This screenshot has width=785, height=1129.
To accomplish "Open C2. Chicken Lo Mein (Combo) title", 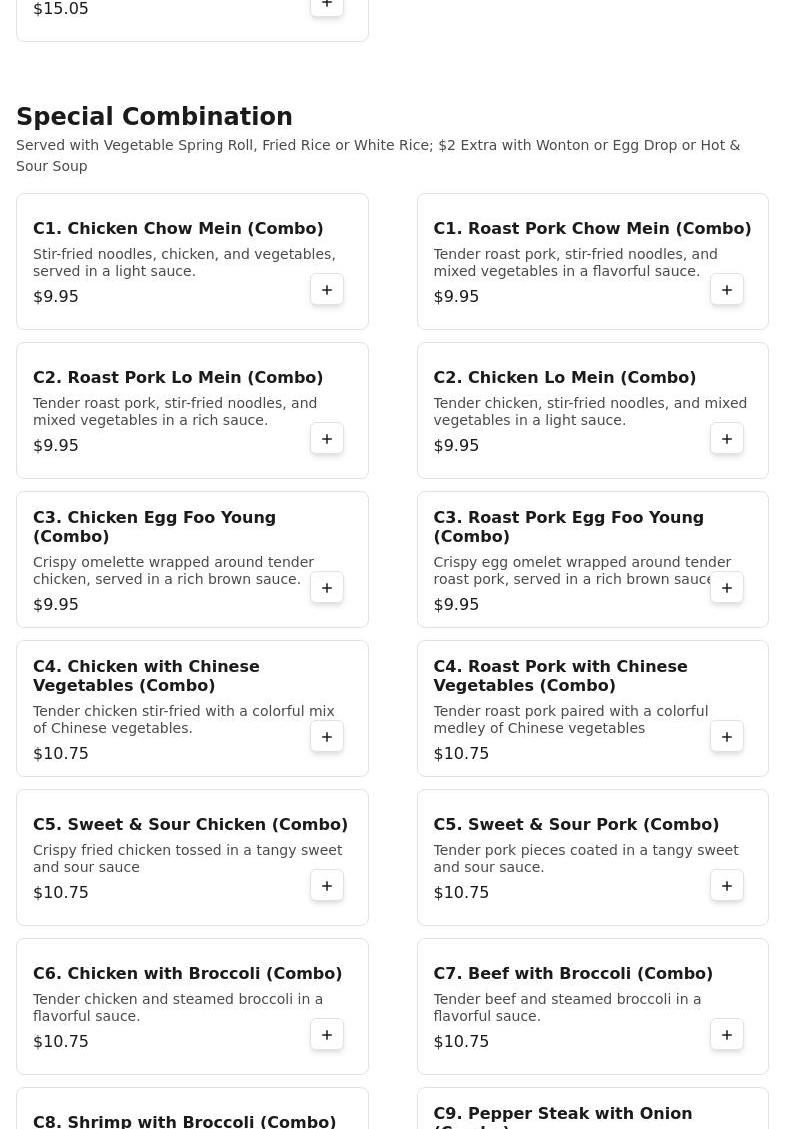I will click(x=565, y=377).
